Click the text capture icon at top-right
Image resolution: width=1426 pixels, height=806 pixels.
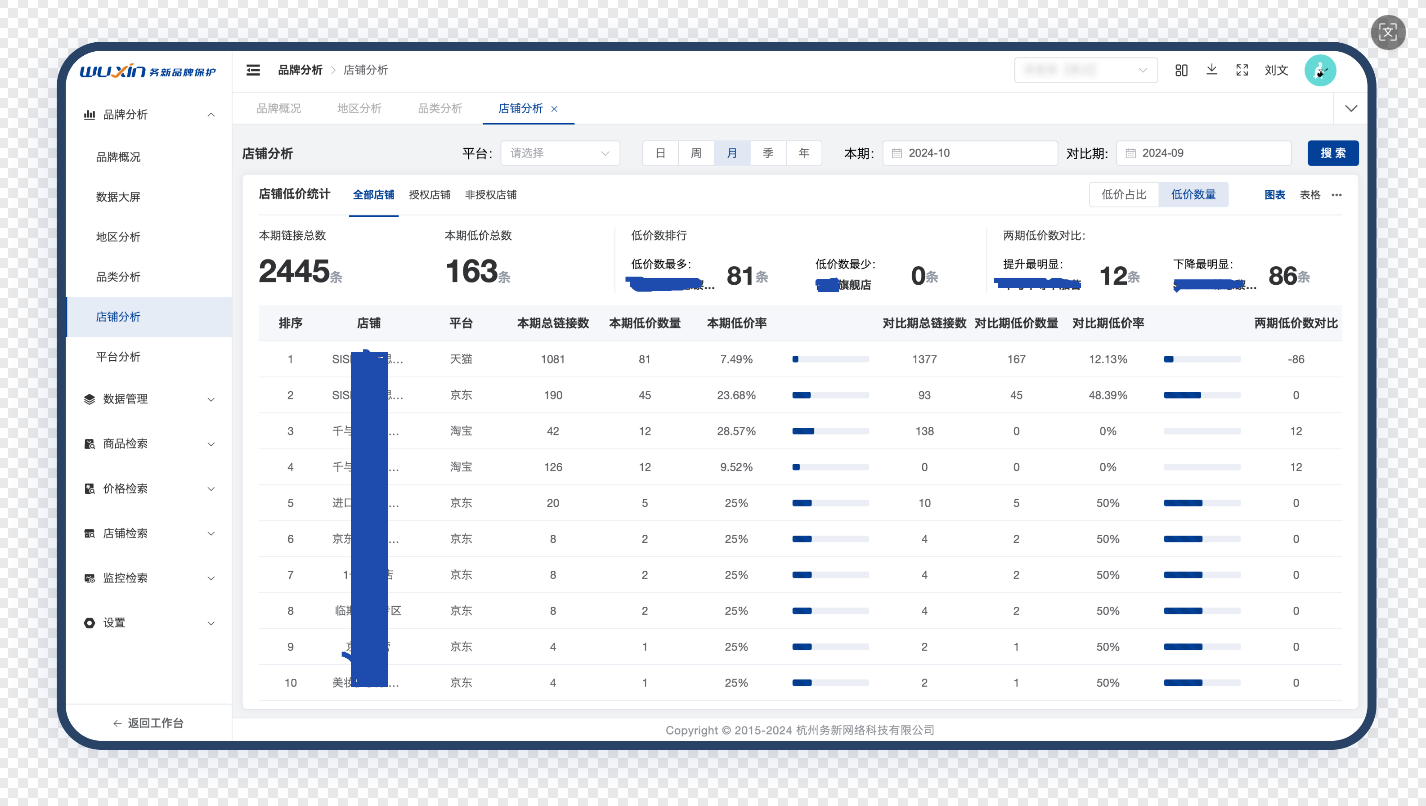pos(1387,32)
